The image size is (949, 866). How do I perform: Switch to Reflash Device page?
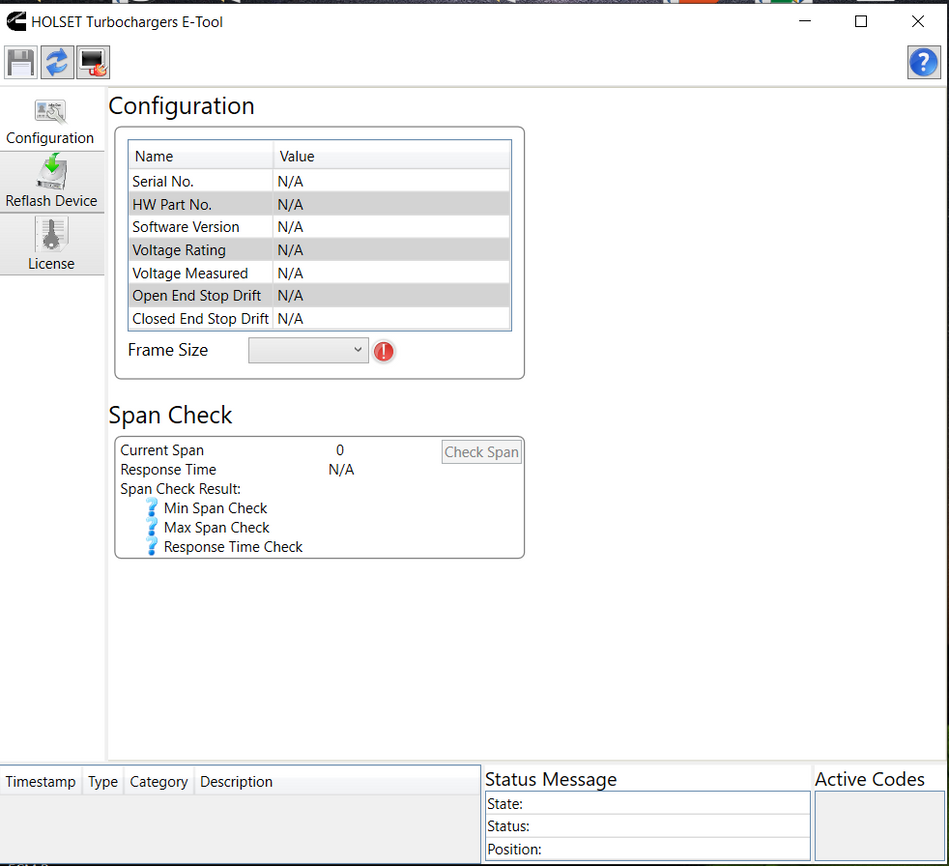[51, 184]
